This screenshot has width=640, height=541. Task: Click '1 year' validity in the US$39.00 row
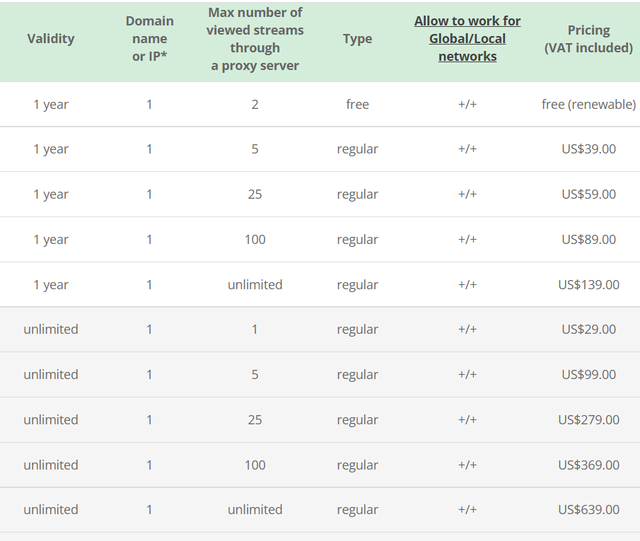tap(51, 149)
